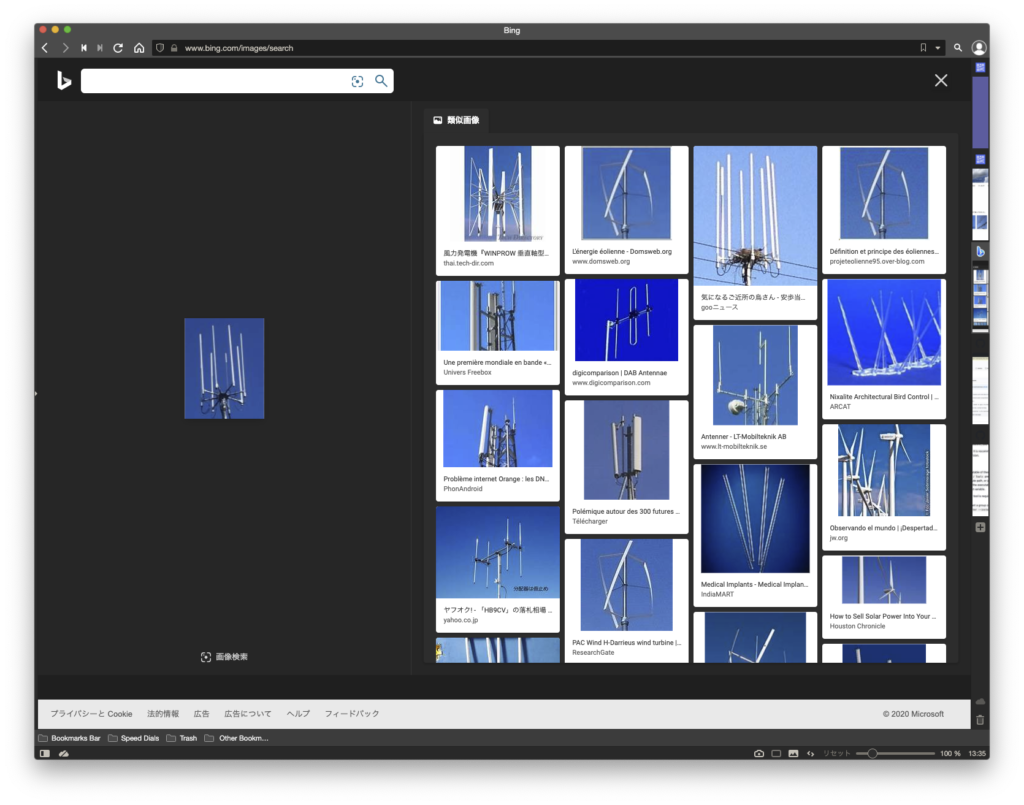Select the 類似画像 tab
This screenshot has height=805, width=1024.
[456, 120]
